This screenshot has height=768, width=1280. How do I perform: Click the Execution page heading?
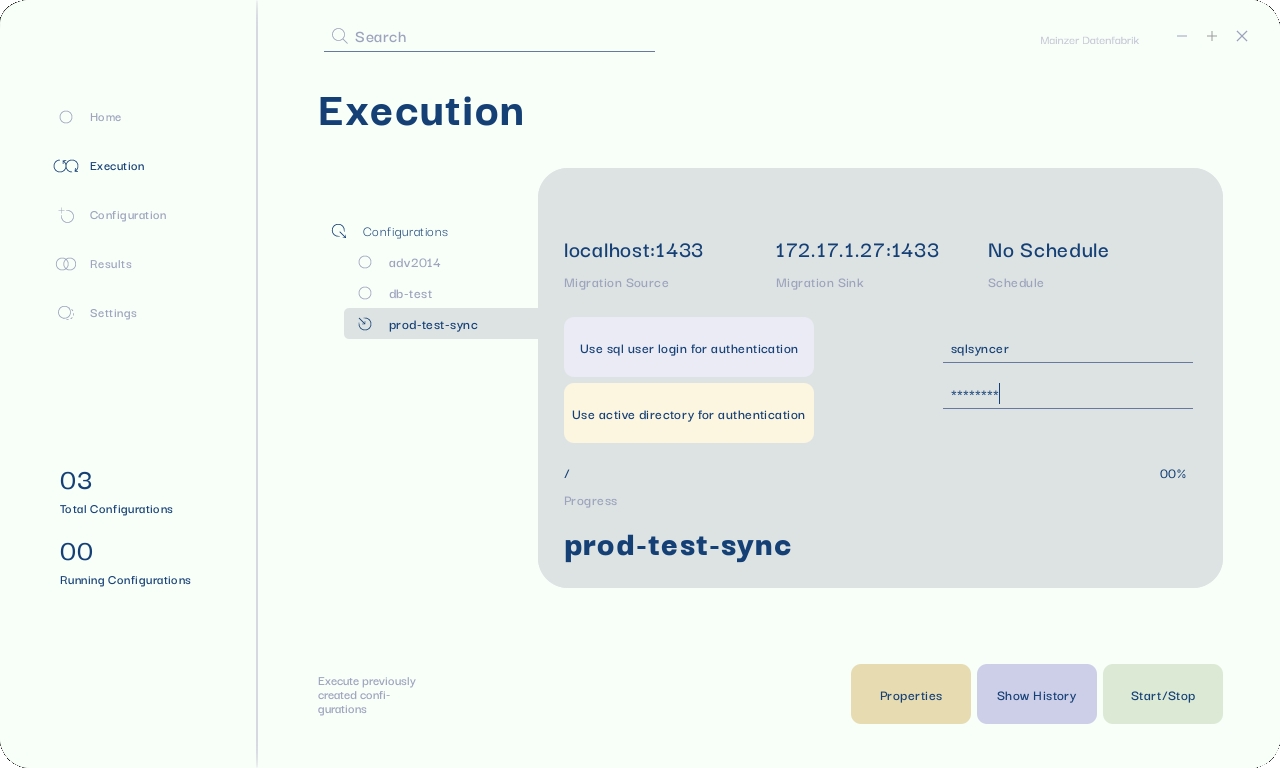click(421, 110)
